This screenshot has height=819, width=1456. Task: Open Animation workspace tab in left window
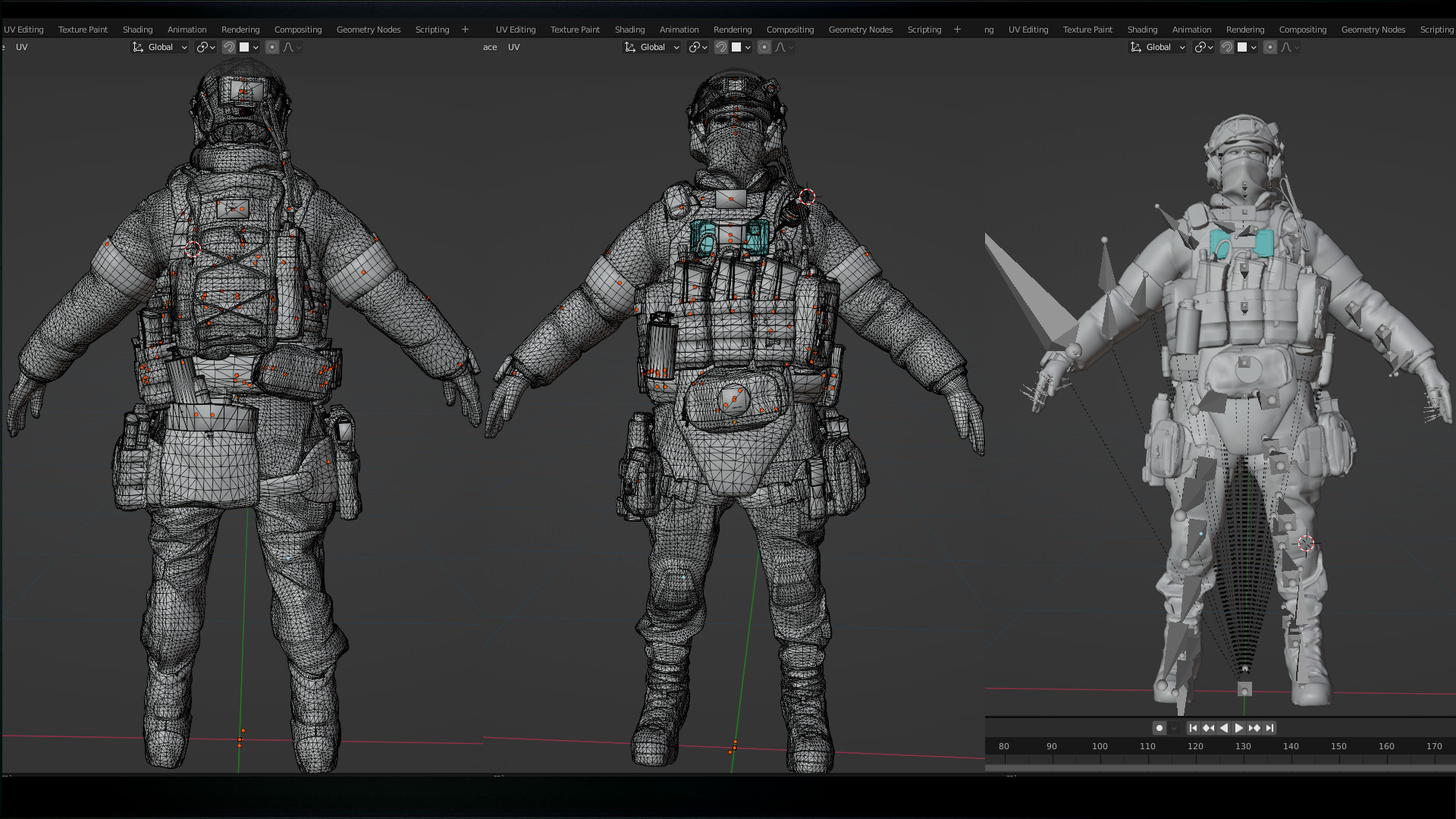(x=187, y=30)
